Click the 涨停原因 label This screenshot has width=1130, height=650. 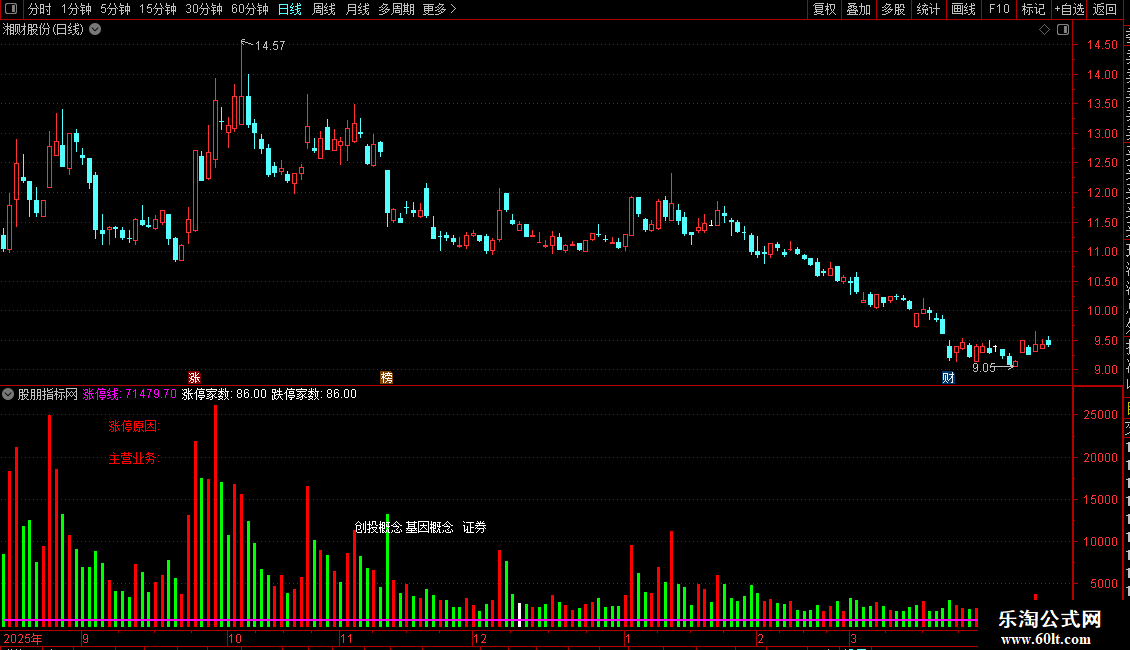pos(134,427)
